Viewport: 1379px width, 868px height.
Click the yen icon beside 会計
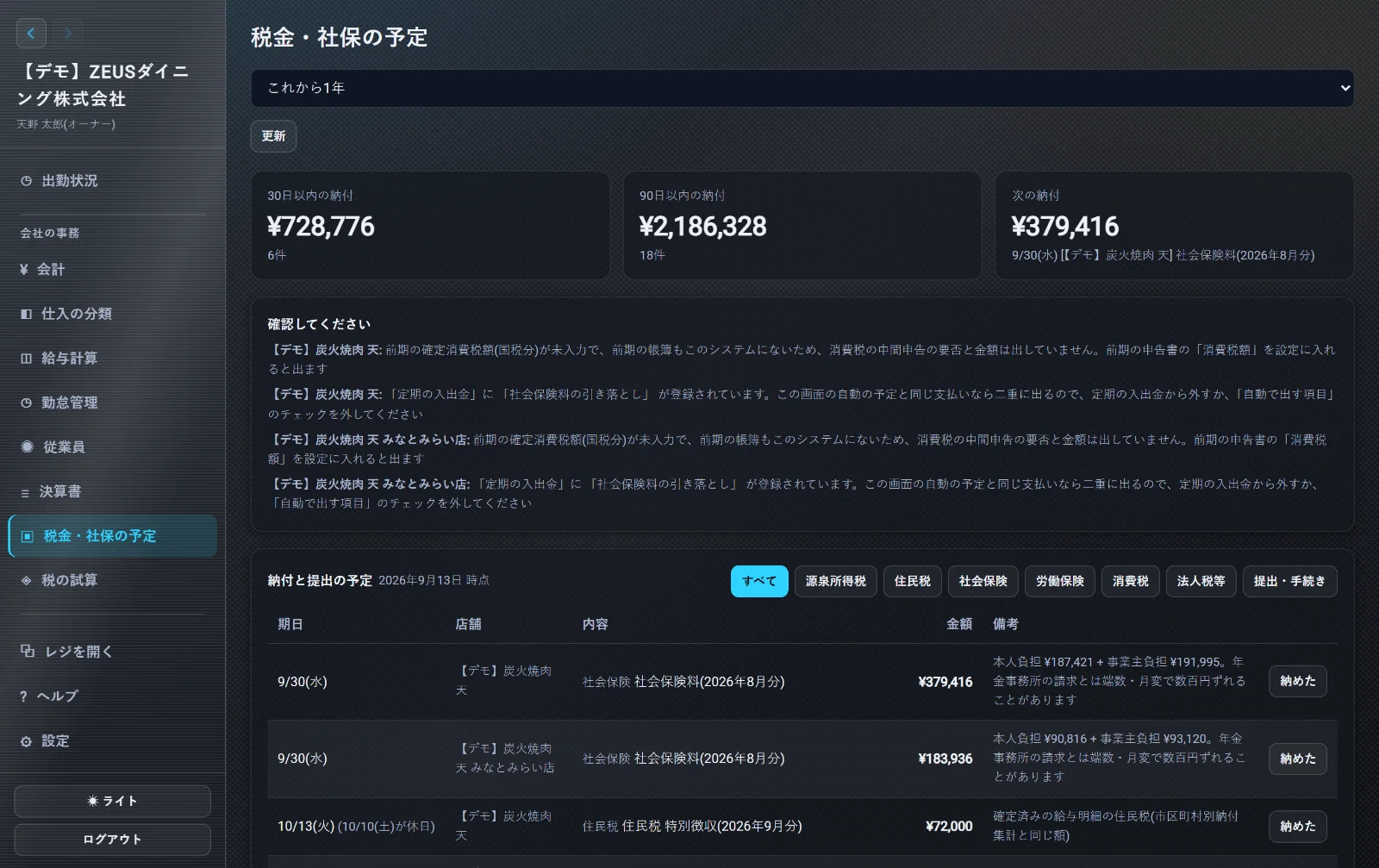24,270
